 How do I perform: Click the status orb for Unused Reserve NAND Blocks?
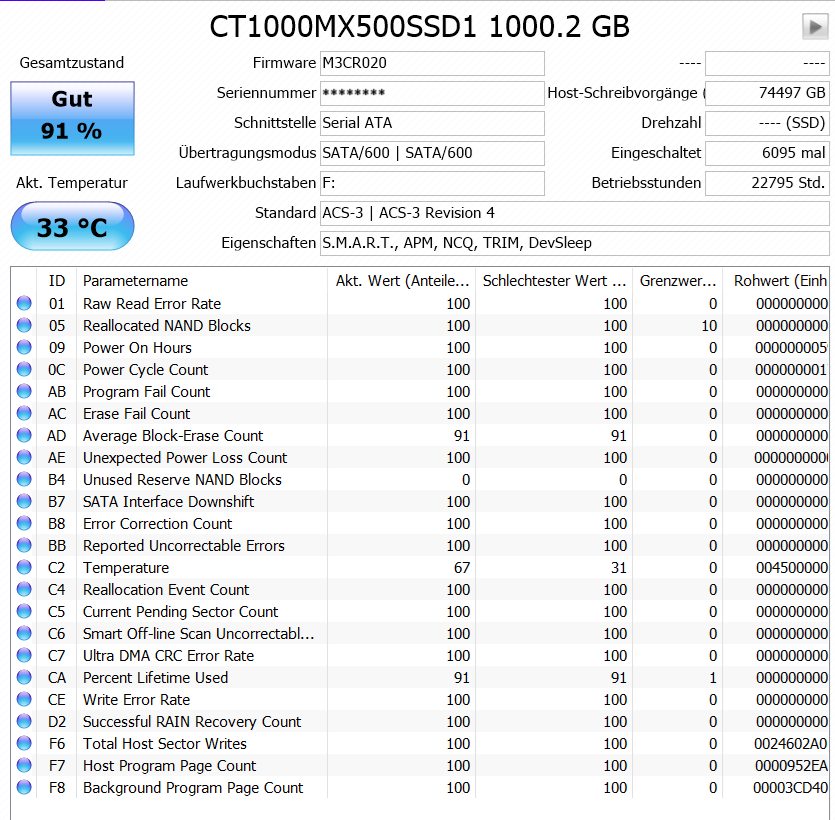[x=24, y=480]
